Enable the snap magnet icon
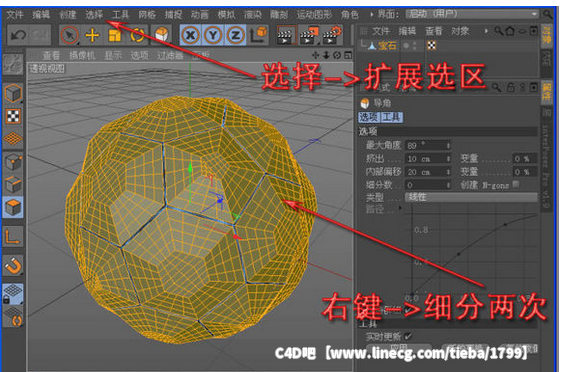Viewport: 561px width, 372px height. tap(13, 266)
